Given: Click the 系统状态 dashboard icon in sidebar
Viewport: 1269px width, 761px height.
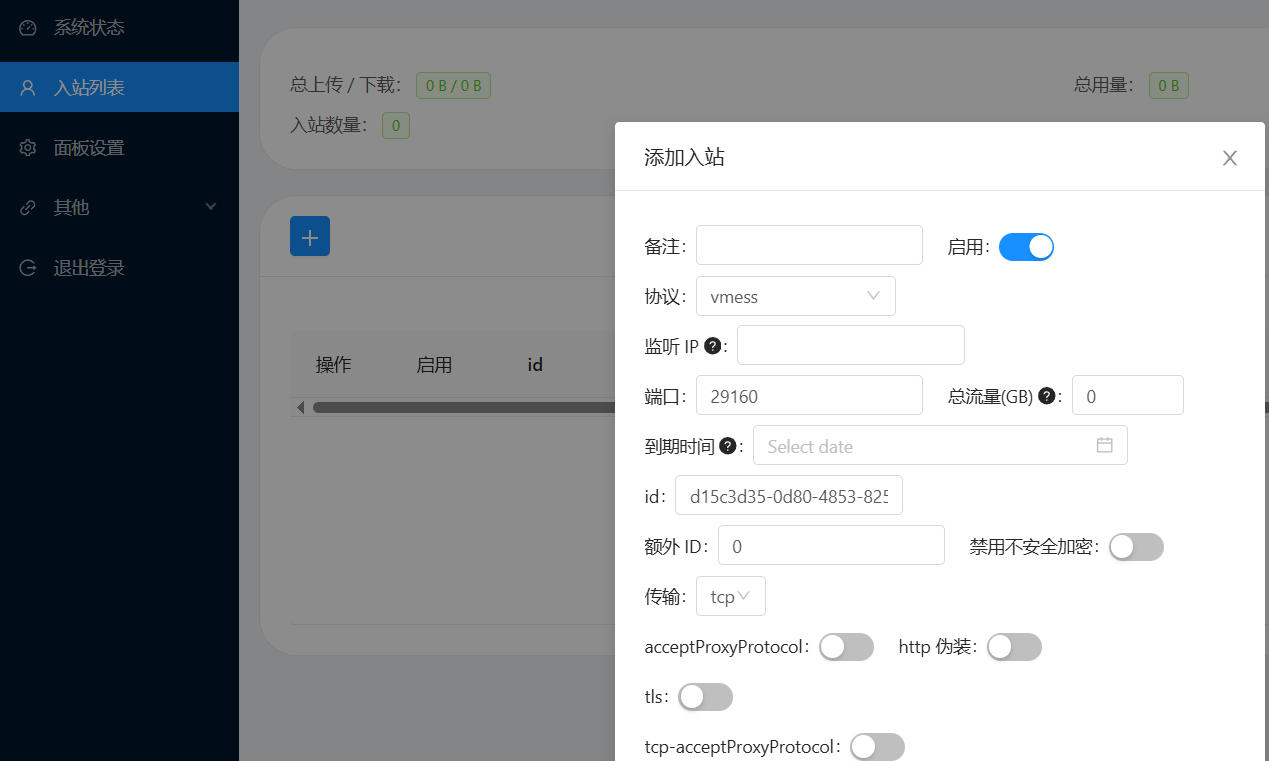Looking at the screenshot, I should [28, 28].
